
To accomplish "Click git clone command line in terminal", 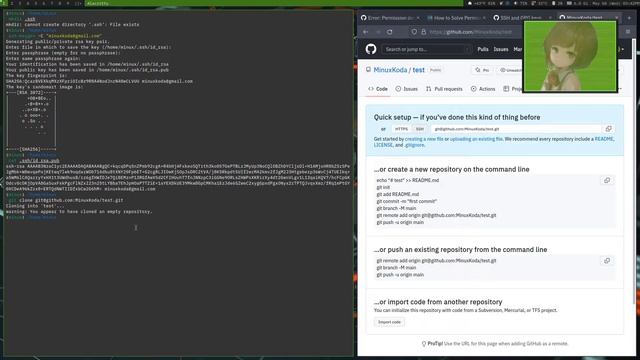I will (65, 200).
